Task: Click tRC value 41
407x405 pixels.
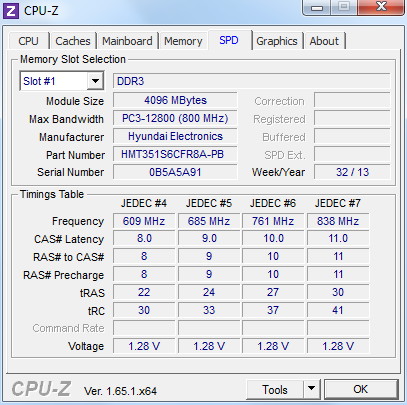Action: tap(338, 310)
